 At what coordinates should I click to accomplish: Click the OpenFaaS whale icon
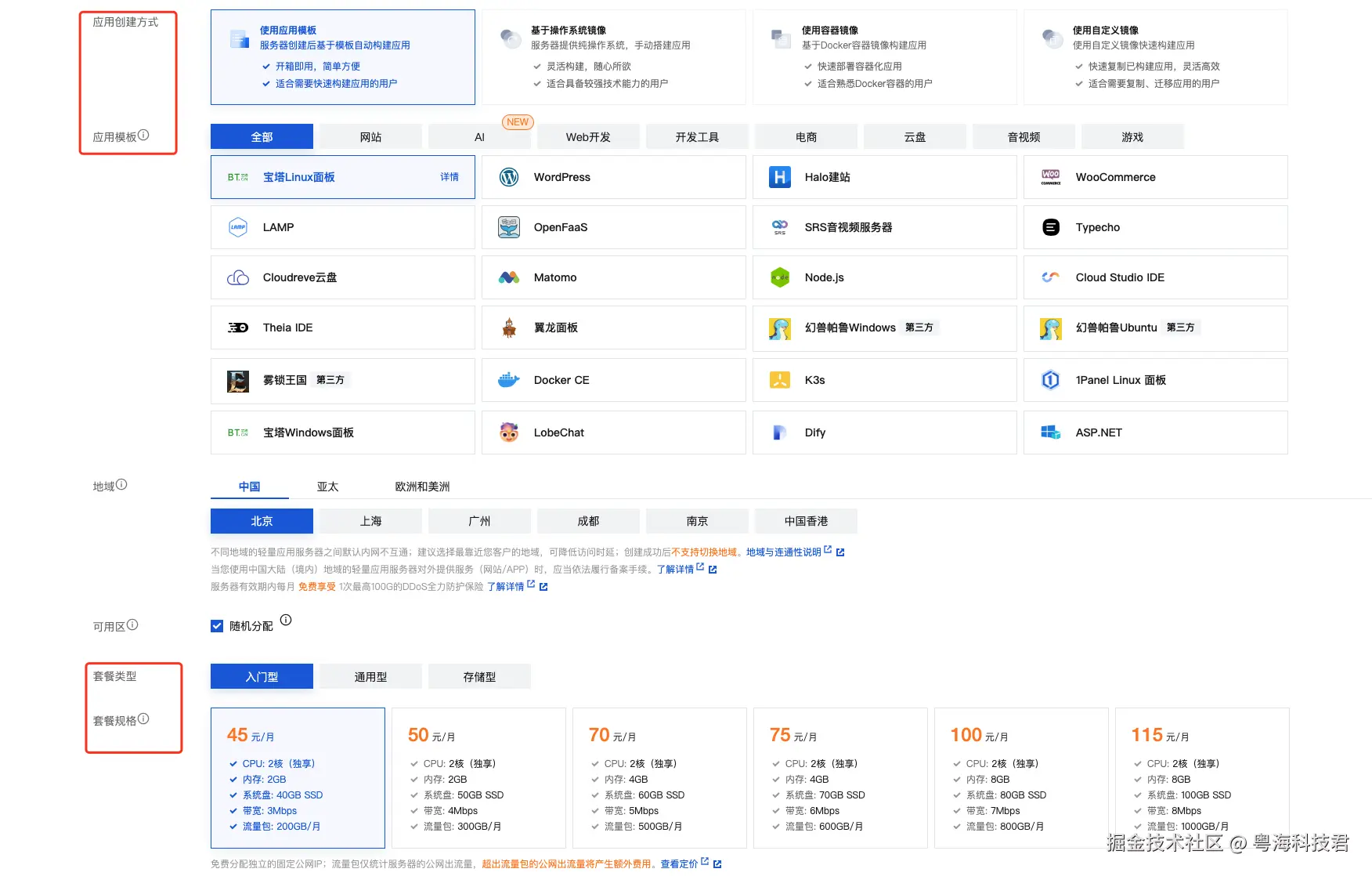tap(509, 227)
